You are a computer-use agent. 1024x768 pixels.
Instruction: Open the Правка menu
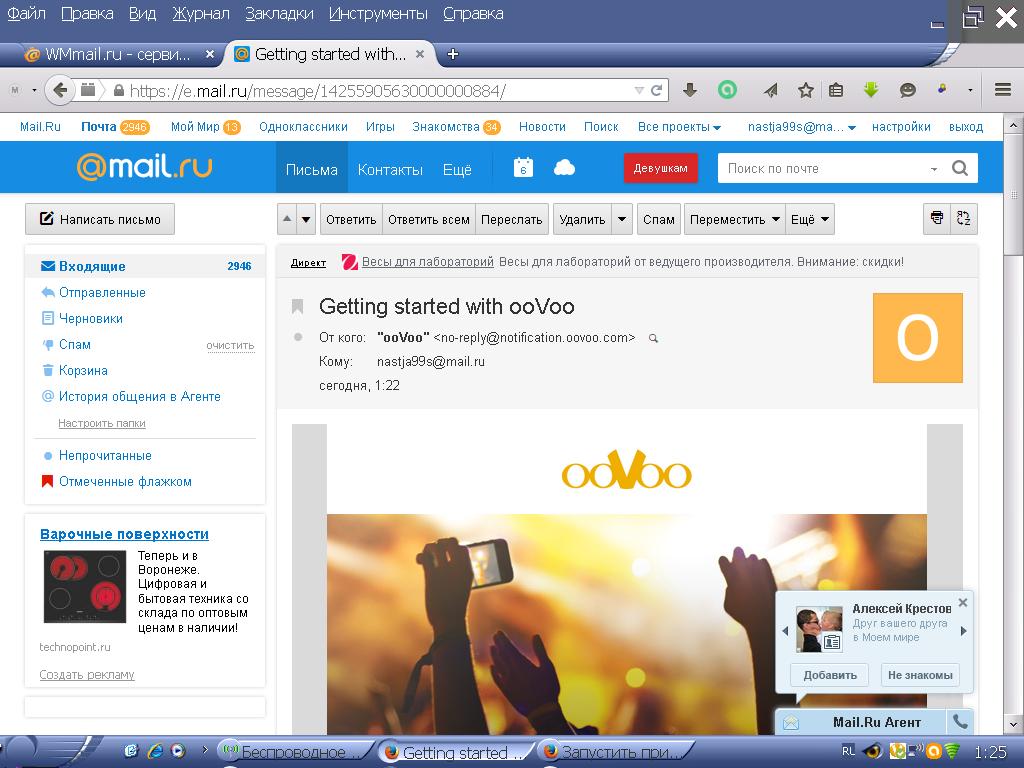[88, 14]
